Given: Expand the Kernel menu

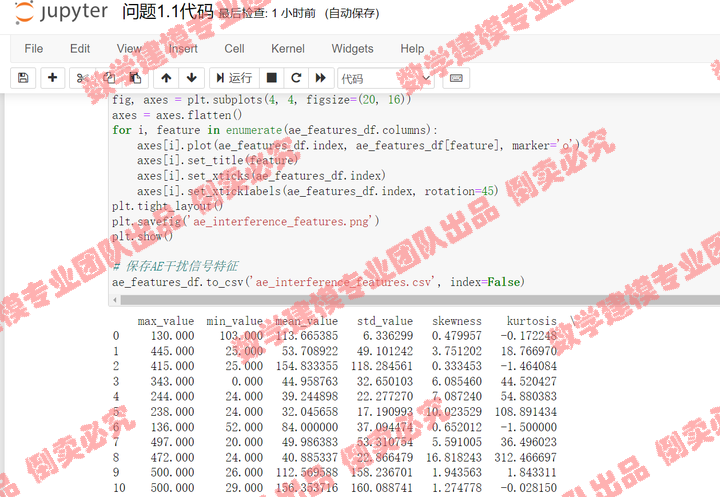Looking at the screenshot, I should tap(288, 48).
